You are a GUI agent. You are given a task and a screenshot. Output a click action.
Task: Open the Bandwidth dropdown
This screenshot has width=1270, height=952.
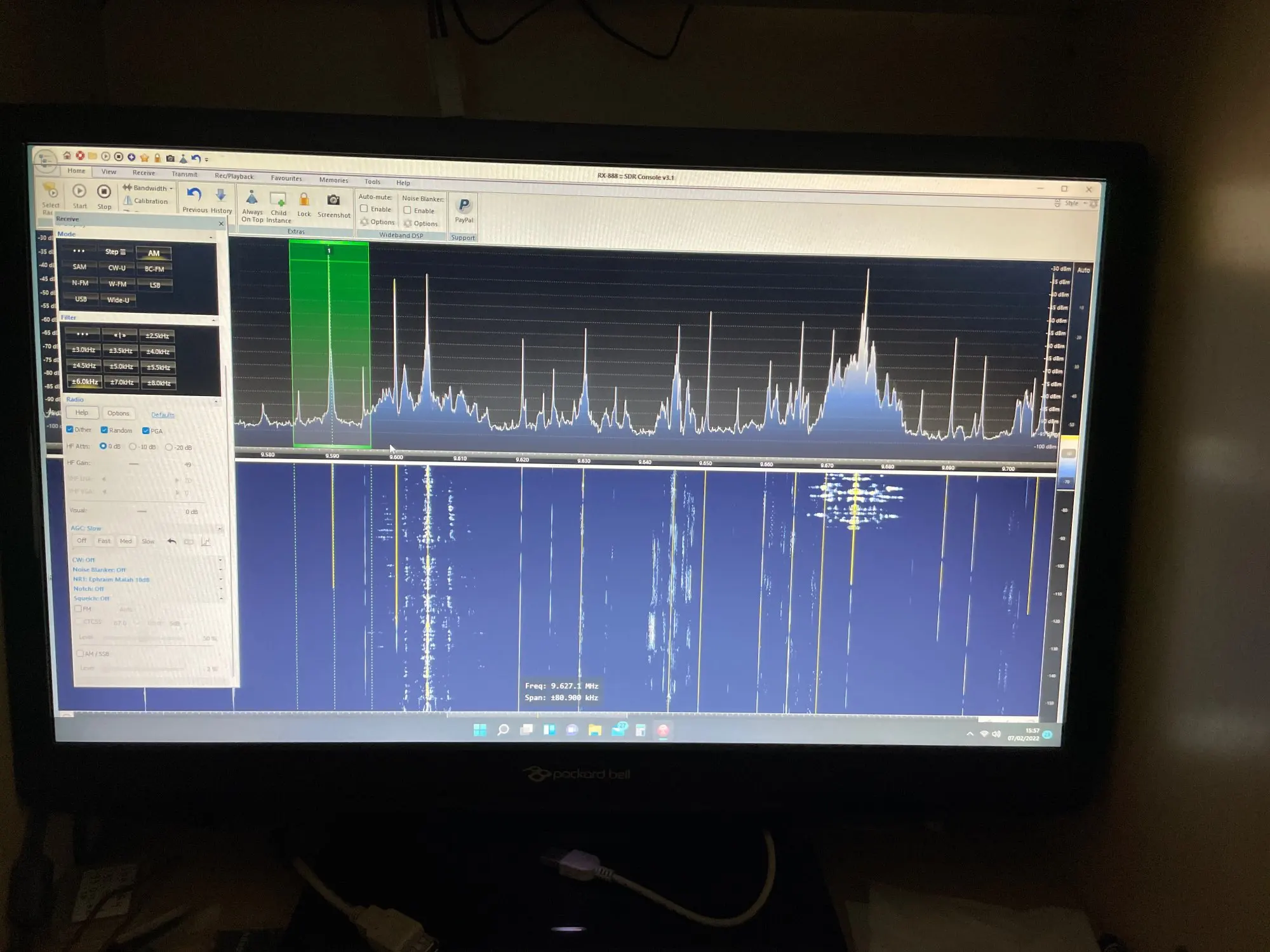(150, 188)
